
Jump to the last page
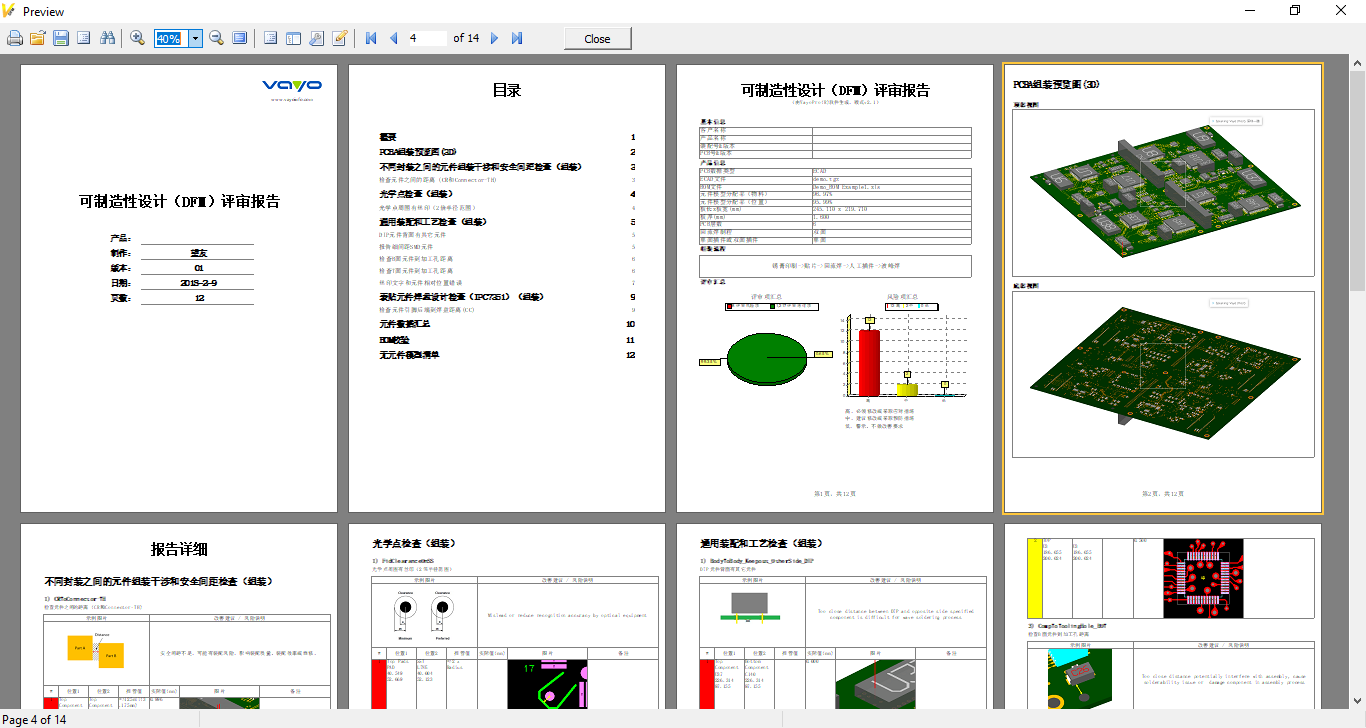pyautogui.click(x=517, y=38)
